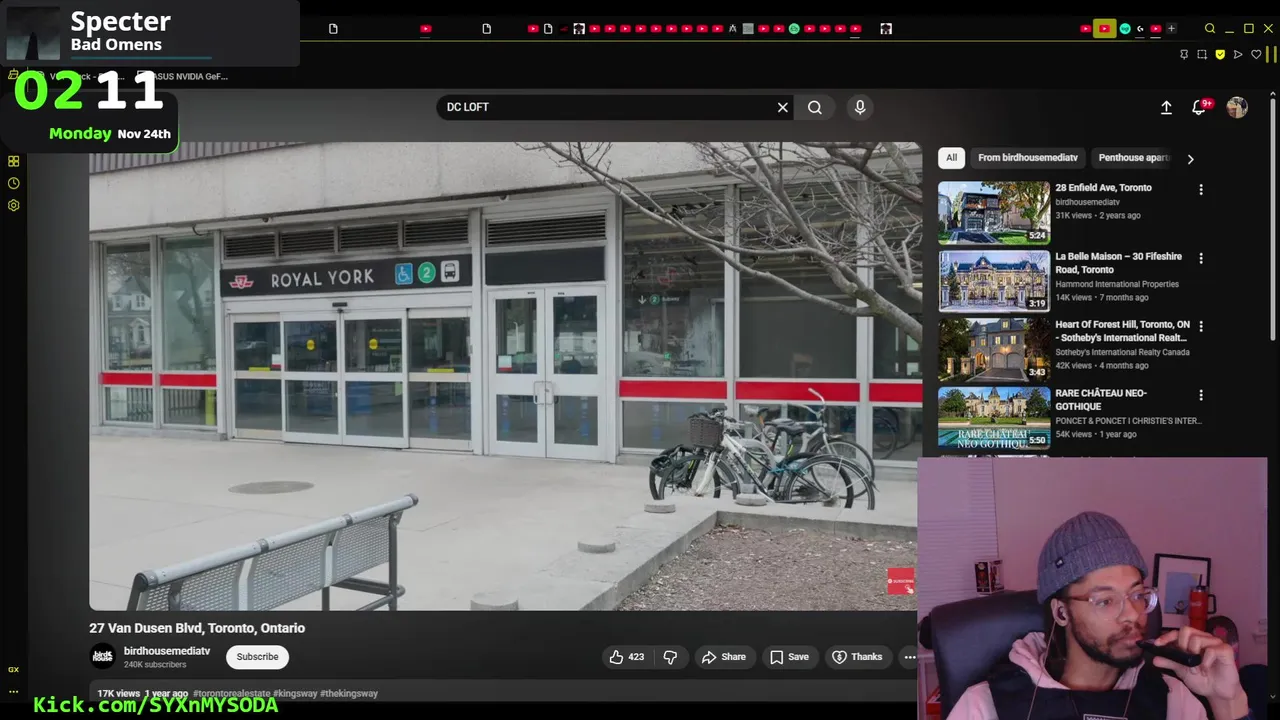Take a snapshot with the toolbar capture icon
The width and height of the screenshot is (1280, 720).
(1202, 54)
